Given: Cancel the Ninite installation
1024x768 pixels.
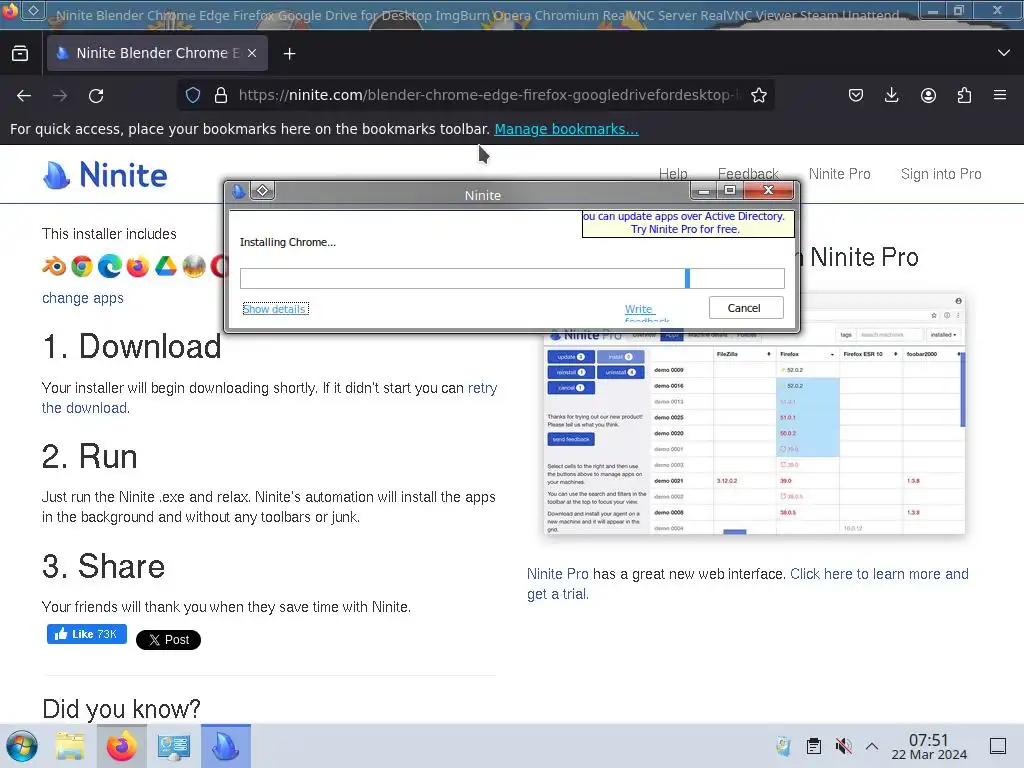Looking at the screenshot, I should 746,308.
